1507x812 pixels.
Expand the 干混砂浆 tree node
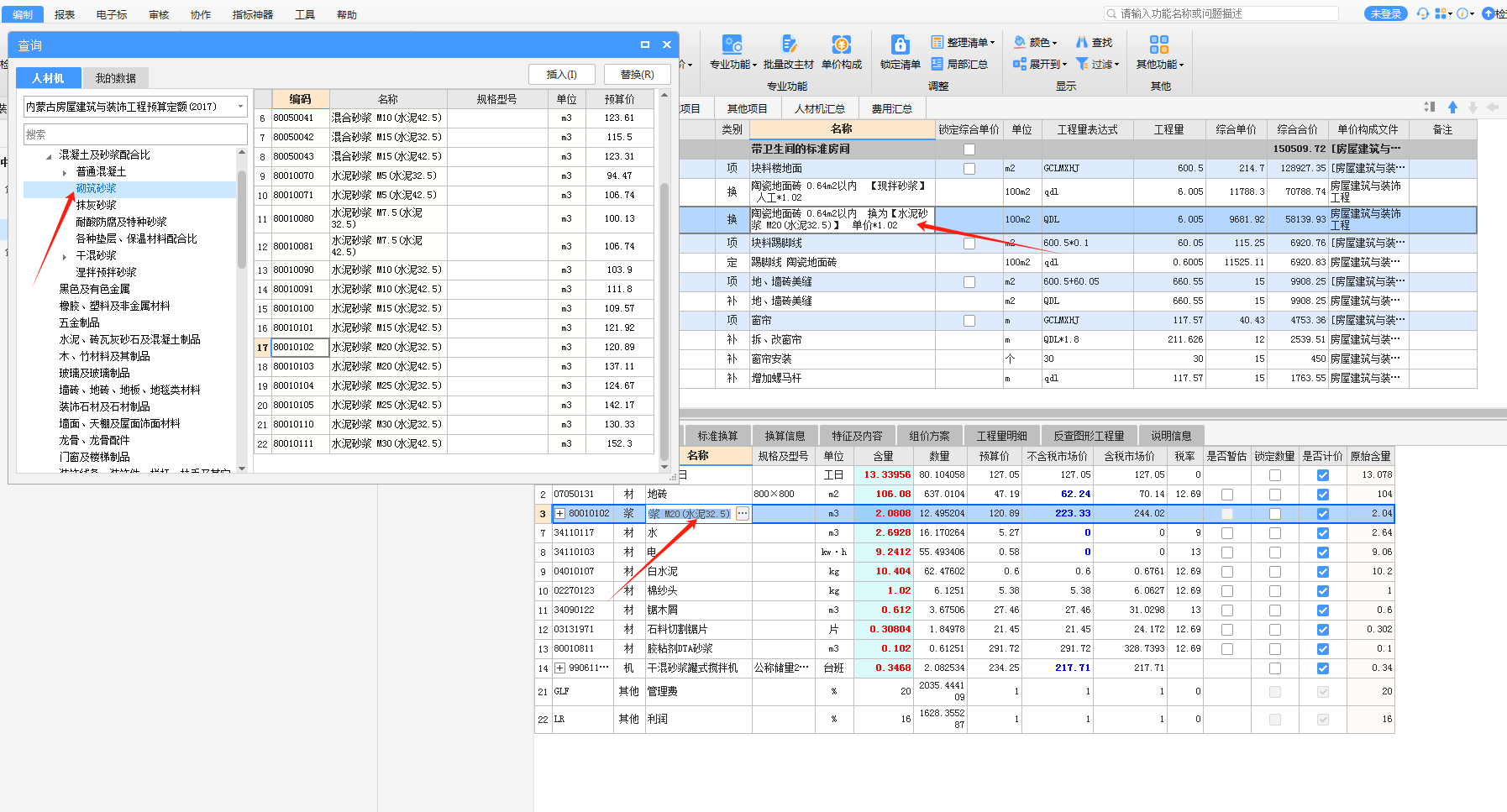65,256
